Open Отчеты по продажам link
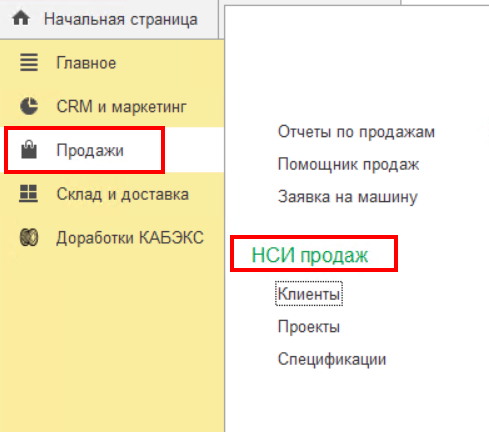 coord(356,132)
